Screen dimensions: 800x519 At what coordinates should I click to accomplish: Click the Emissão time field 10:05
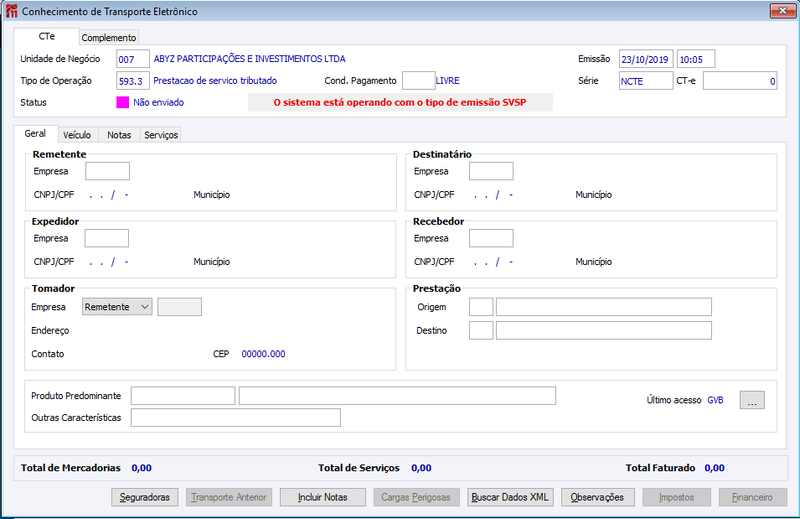(696, 59)
